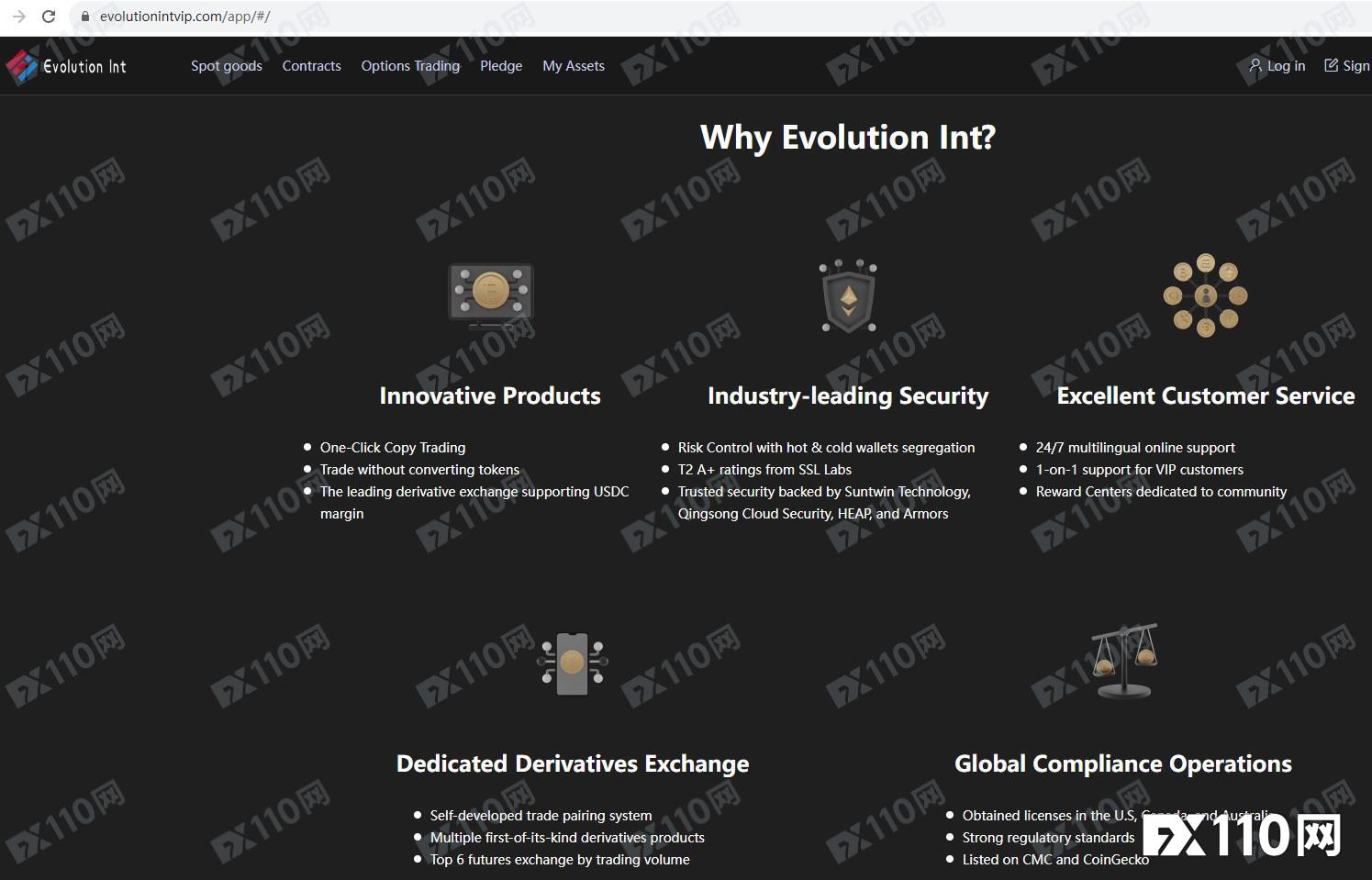Click the Strong regulatory standards text
1372x880 pixels.
[x=1048, y=838]
